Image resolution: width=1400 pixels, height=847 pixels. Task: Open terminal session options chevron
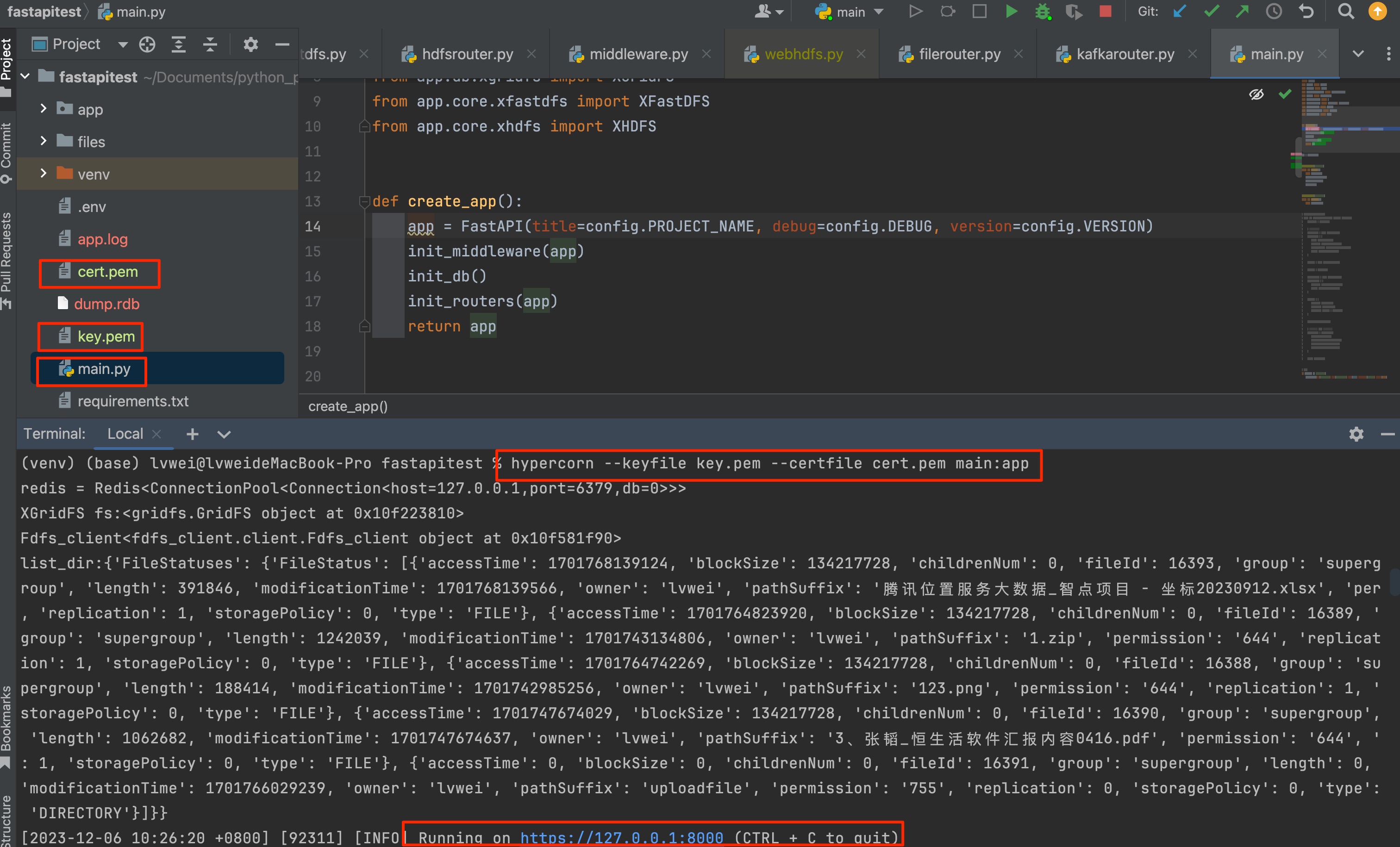coord(224,435)
